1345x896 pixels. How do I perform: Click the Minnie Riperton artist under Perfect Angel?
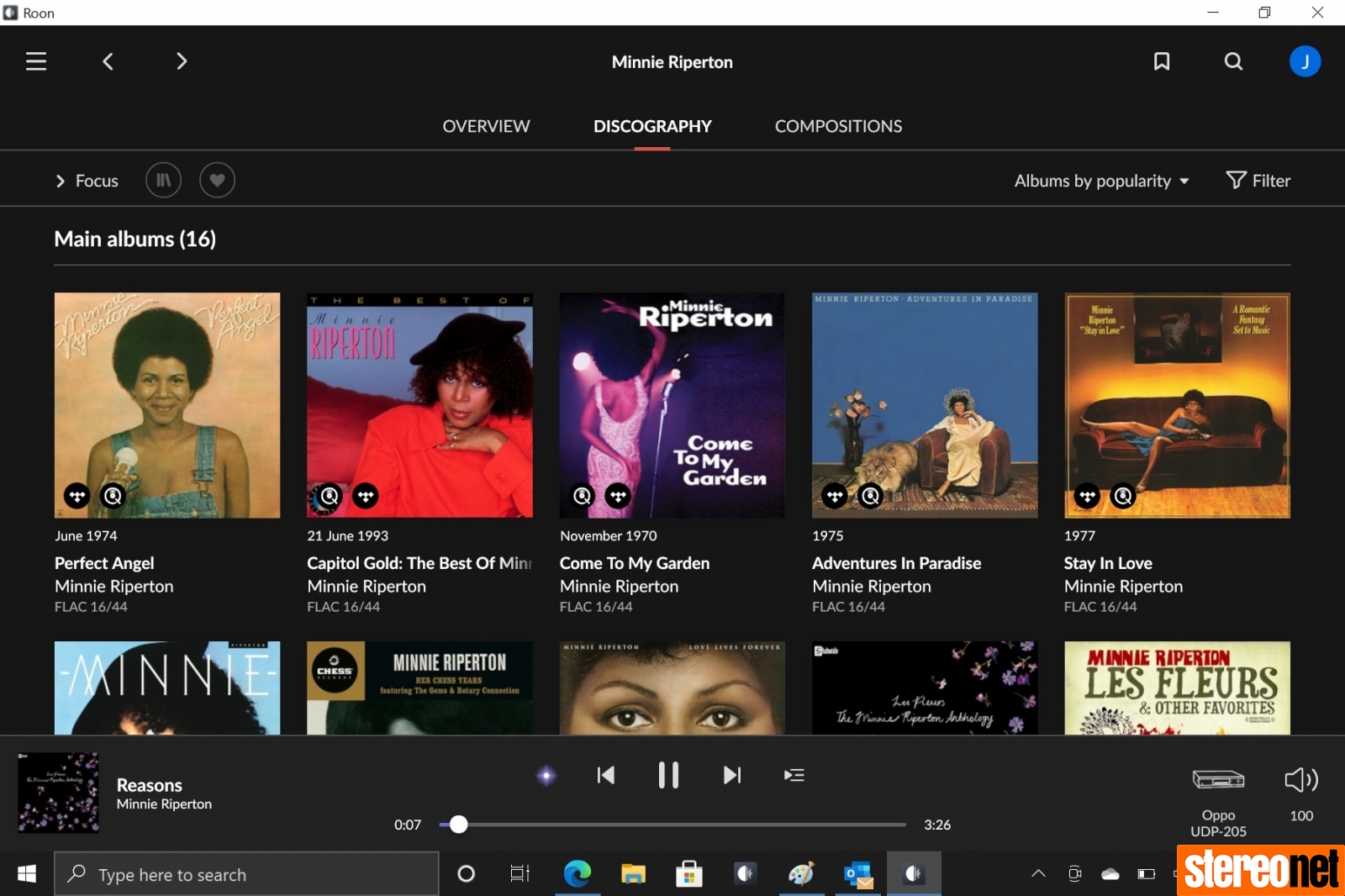tap(114, 587)
